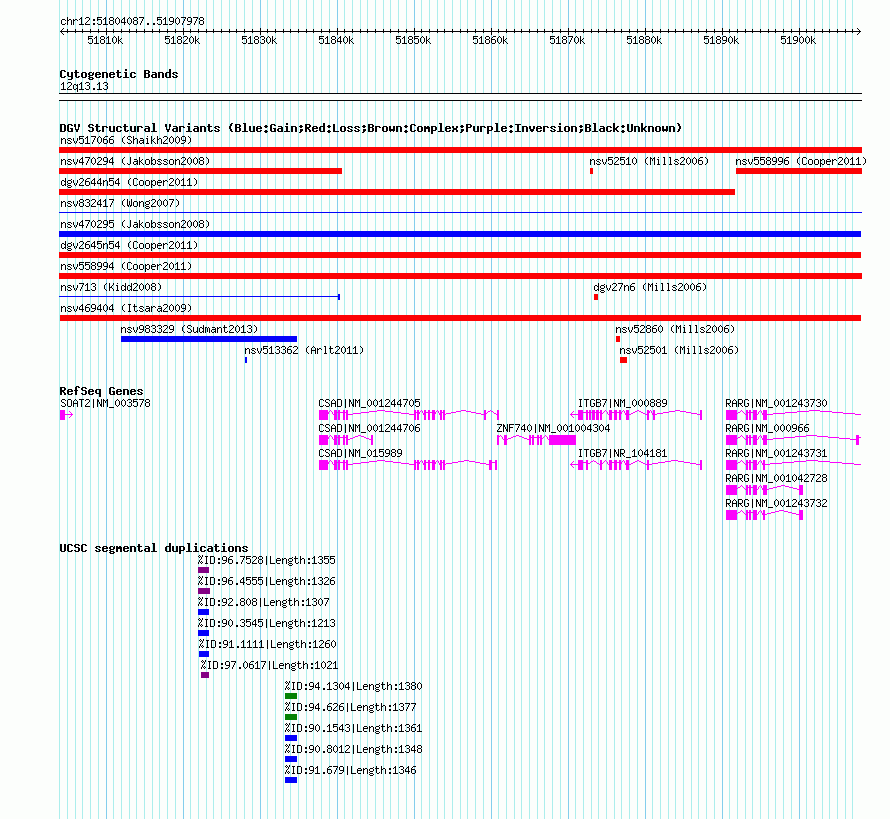Click duplication %ID:96.7528|Length:1355
Viewport: 890px width, 819px height.
click(x=204, y=570)
